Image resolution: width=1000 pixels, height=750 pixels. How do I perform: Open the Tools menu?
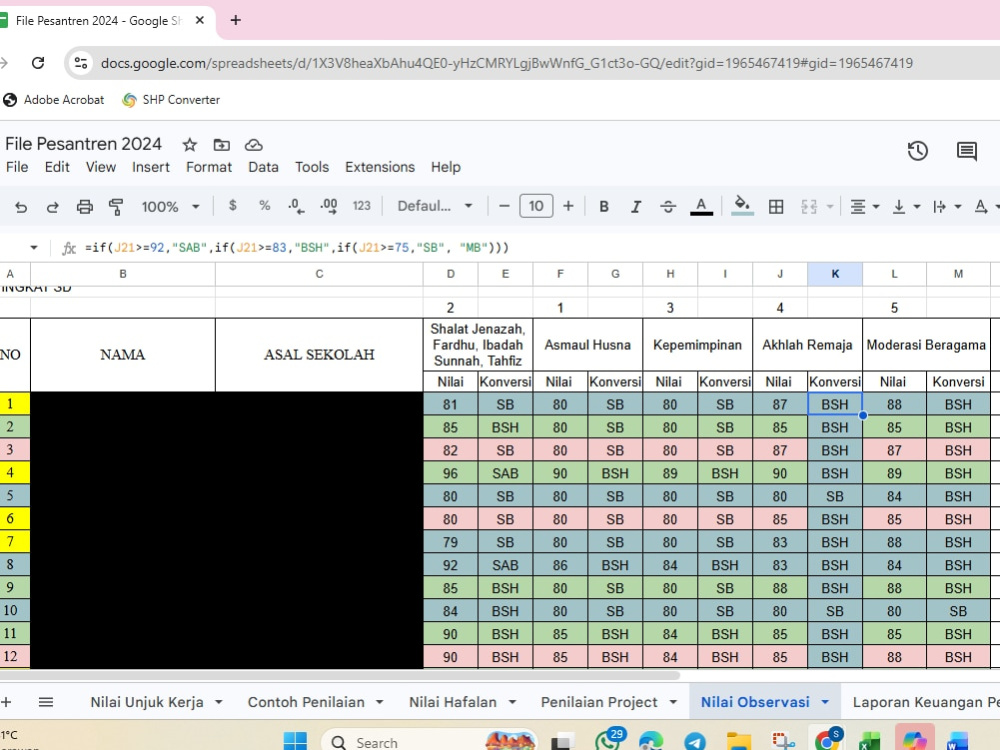(x=312, y=167)
